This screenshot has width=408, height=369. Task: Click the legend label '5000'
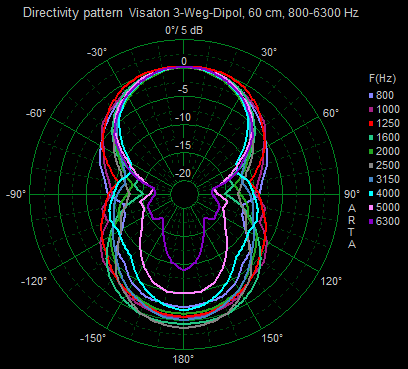(388, 207)
